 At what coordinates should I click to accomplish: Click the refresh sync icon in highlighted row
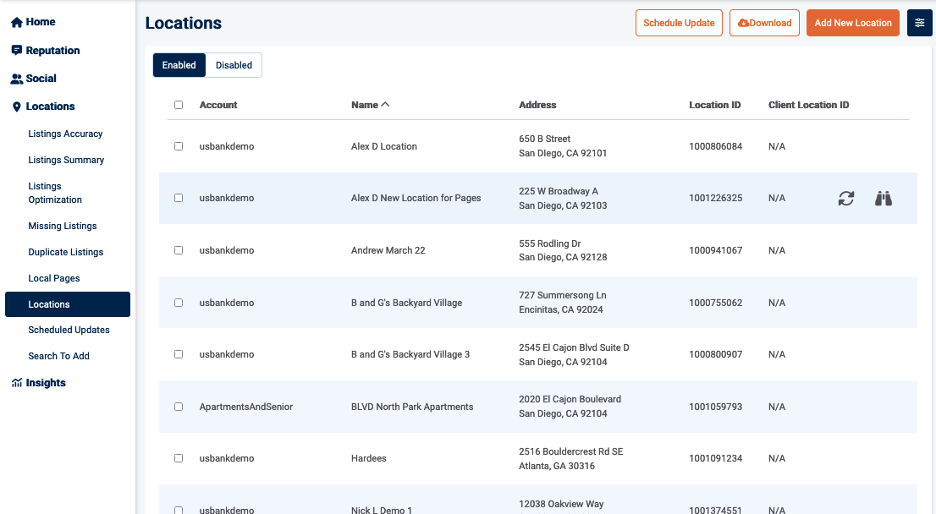click(x=846, y=198)
